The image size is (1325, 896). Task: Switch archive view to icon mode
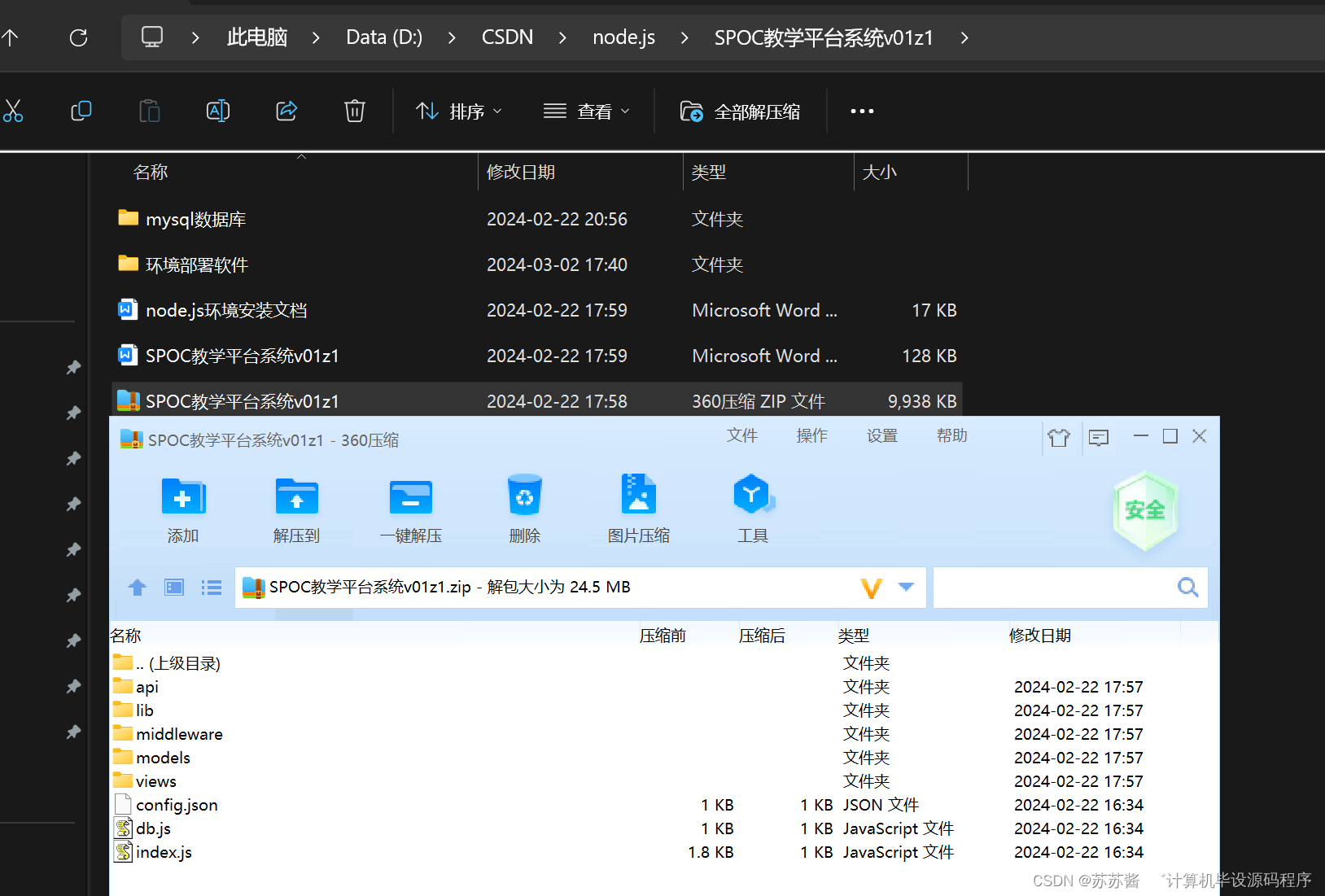pos(173,587)
